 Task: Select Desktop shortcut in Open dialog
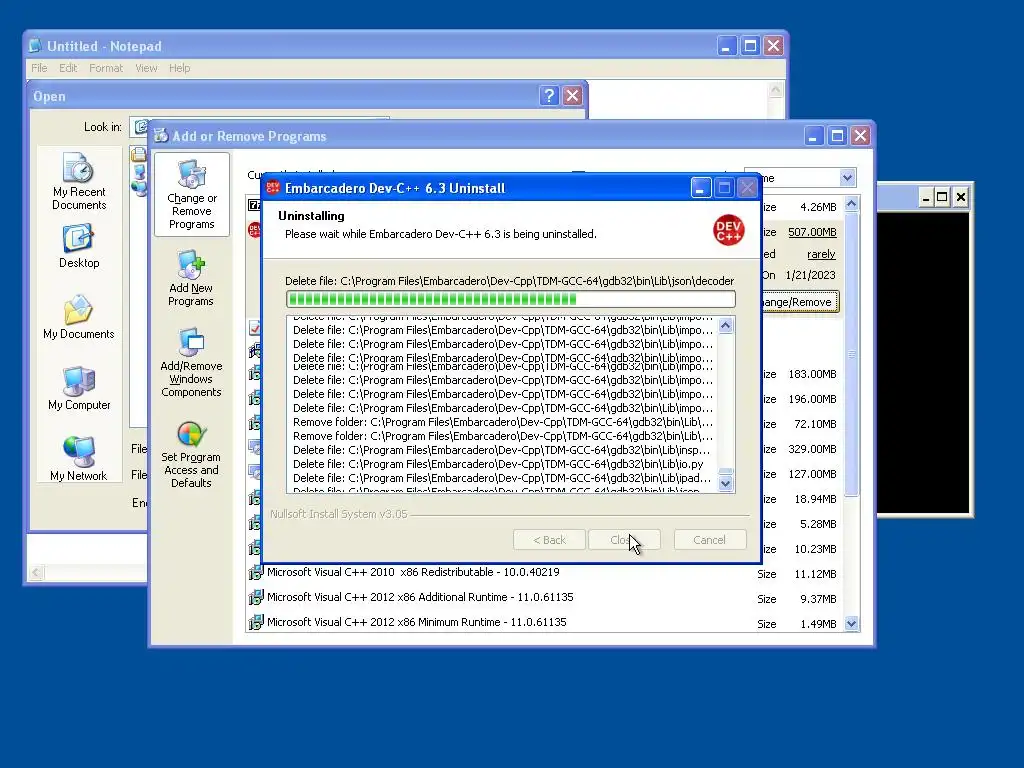click(78, 246)
